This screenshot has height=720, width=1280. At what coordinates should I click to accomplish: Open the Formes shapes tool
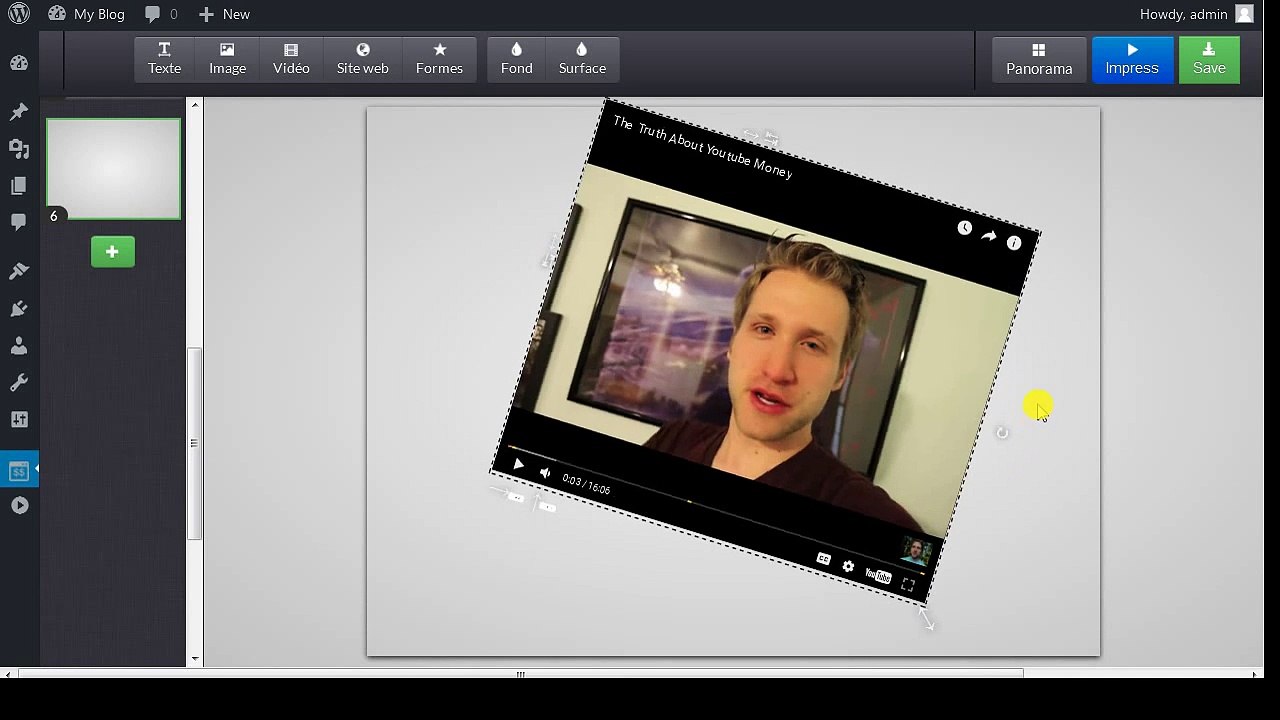439,59
